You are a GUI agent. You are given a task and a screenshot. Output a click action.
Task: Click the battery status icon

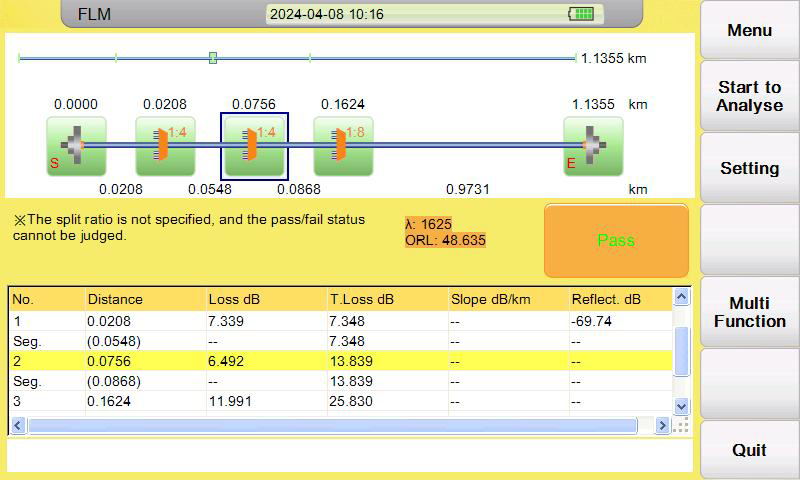[x=581, y=14]
